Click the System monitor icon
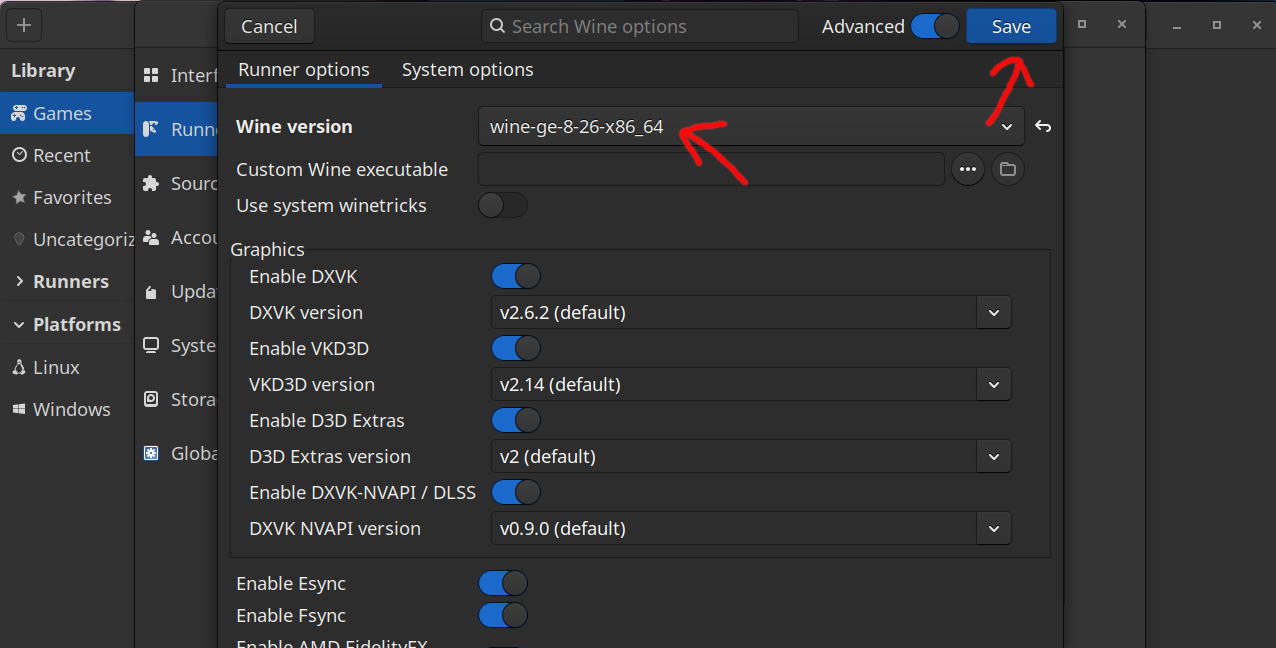This screenshot has height=648, width=1276. click(x=151, y=345)
